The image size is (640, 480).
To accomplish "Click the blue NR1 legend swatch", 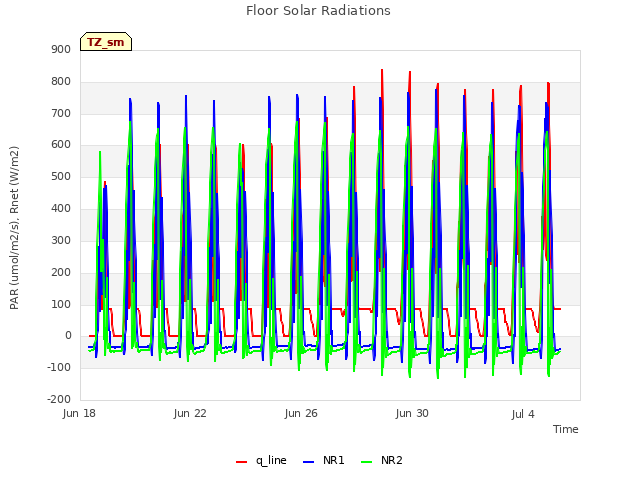I will point(309,462).
